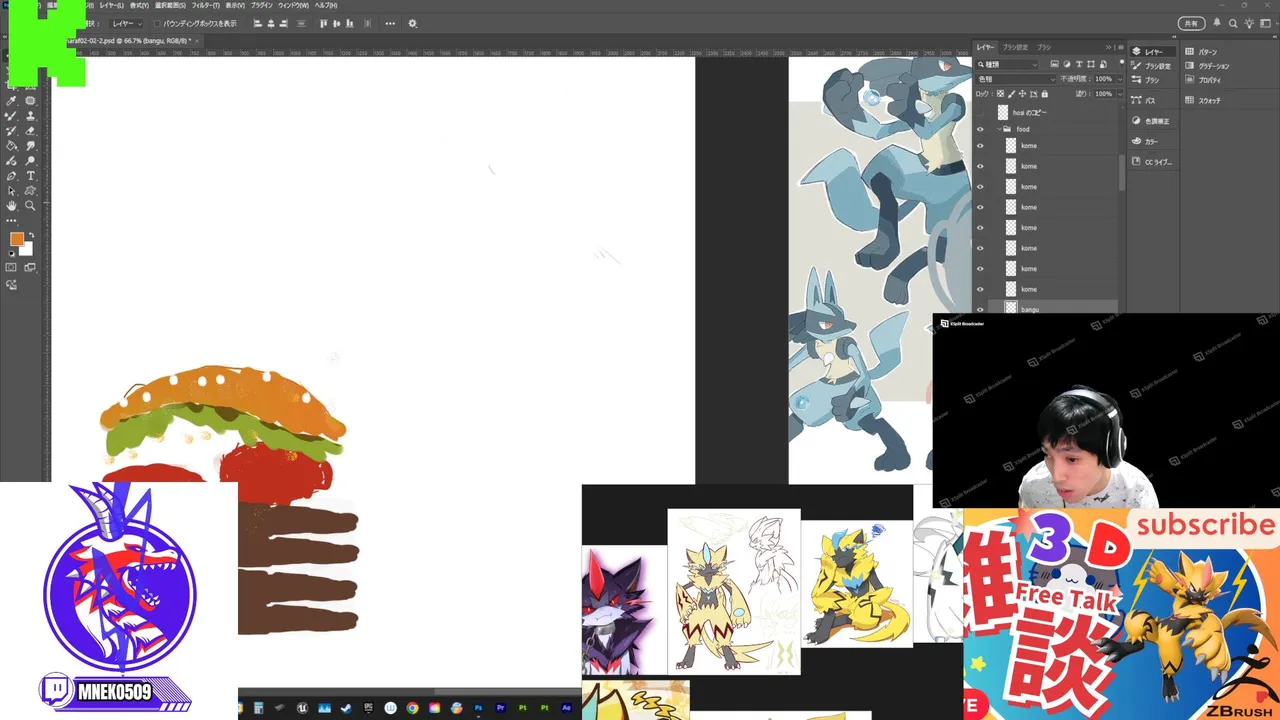Open スウォッチ panel button
This screenshot has width=1280, height=720.
pyautogui.click(x=1202, y=100)
